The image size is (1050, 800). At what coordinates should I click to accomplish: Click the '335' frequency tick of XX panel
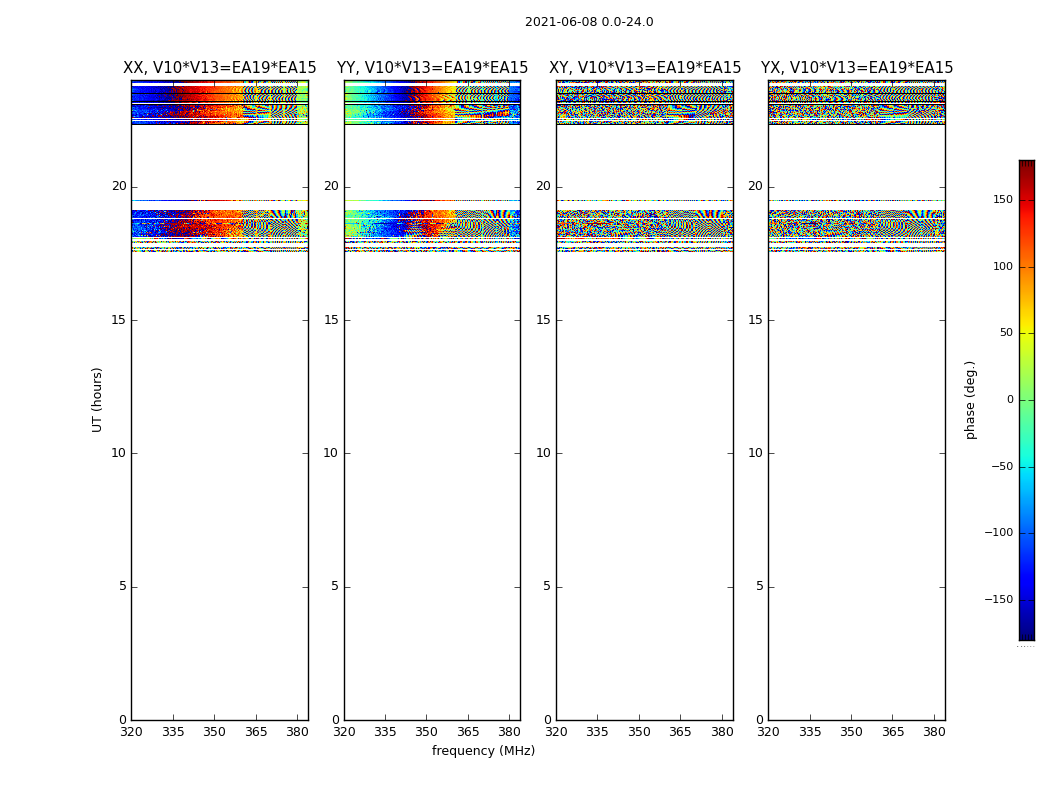coord(173,732)
